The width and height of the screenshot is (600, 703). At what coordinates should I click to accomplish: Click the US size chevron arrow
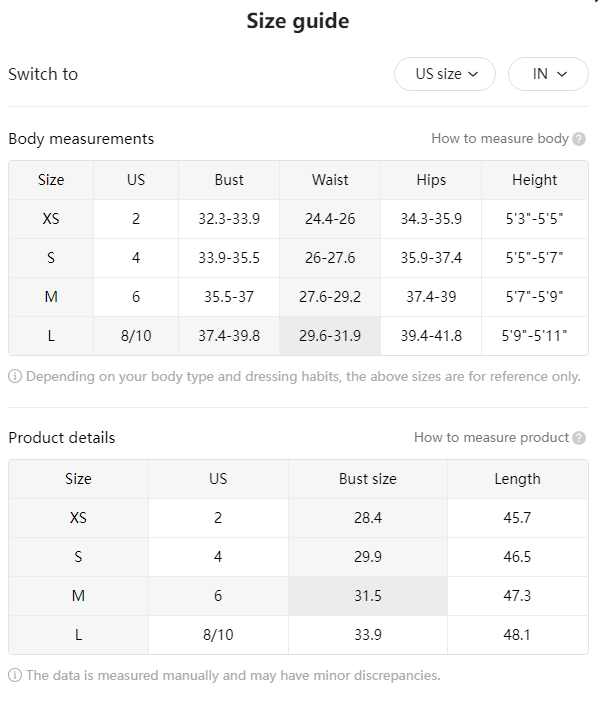tap(473, 74)
